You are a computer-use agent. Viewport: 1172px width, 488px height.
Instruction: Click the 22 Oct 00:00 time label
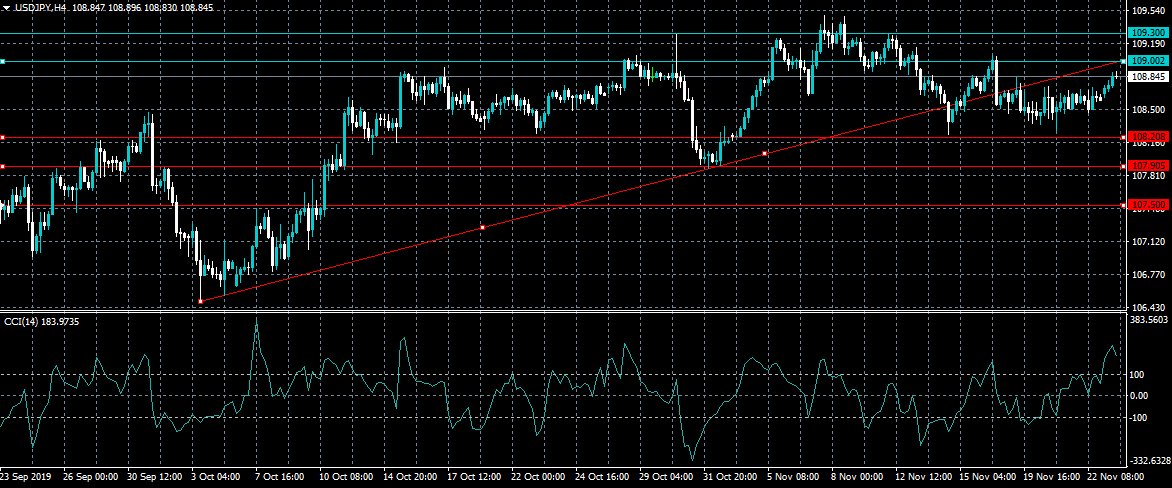point(540,476)
